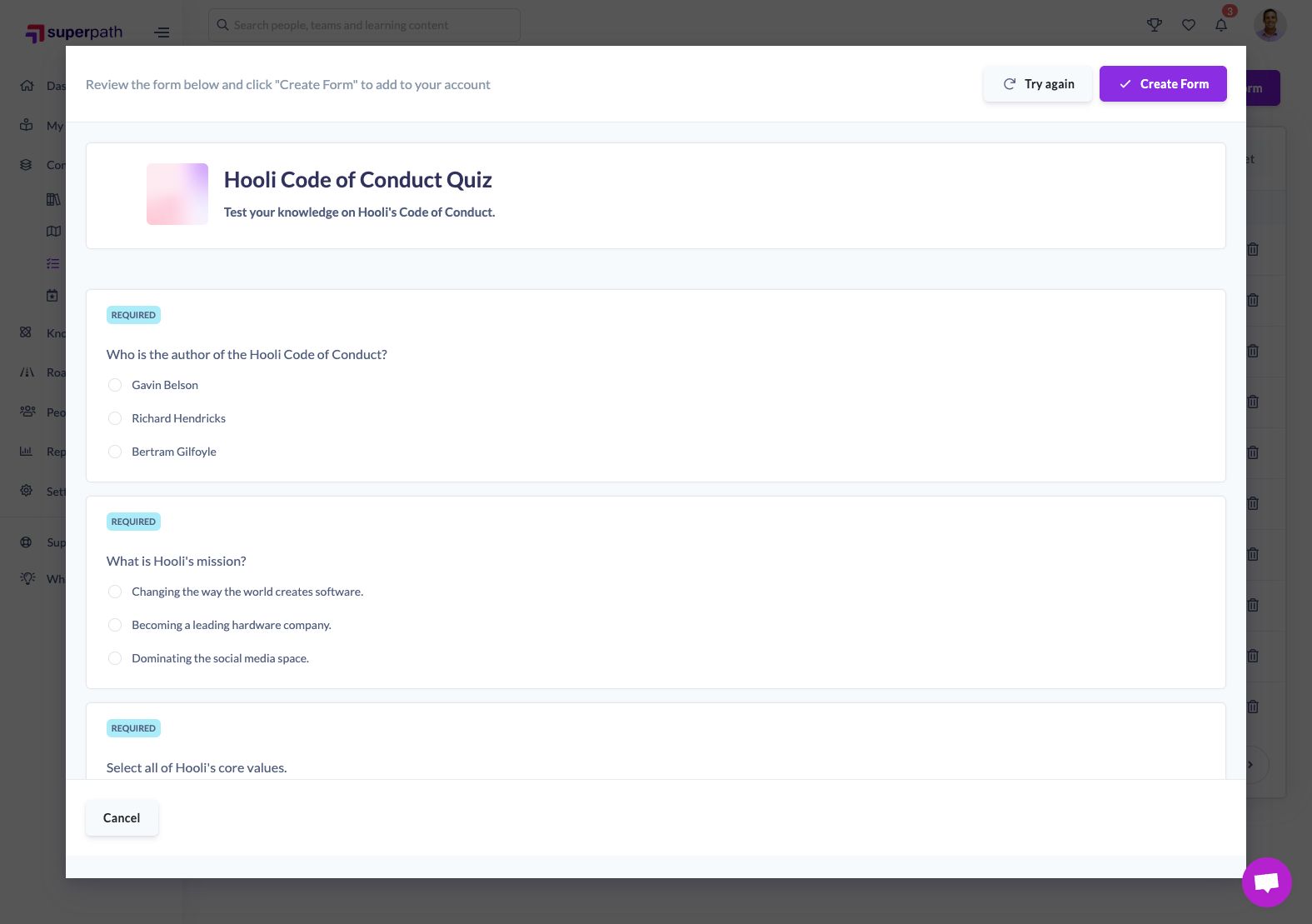The height and width of the screenshot is (924, 1312).
Task: Select the Richard Hendricks option
Action: pos(115,418)
